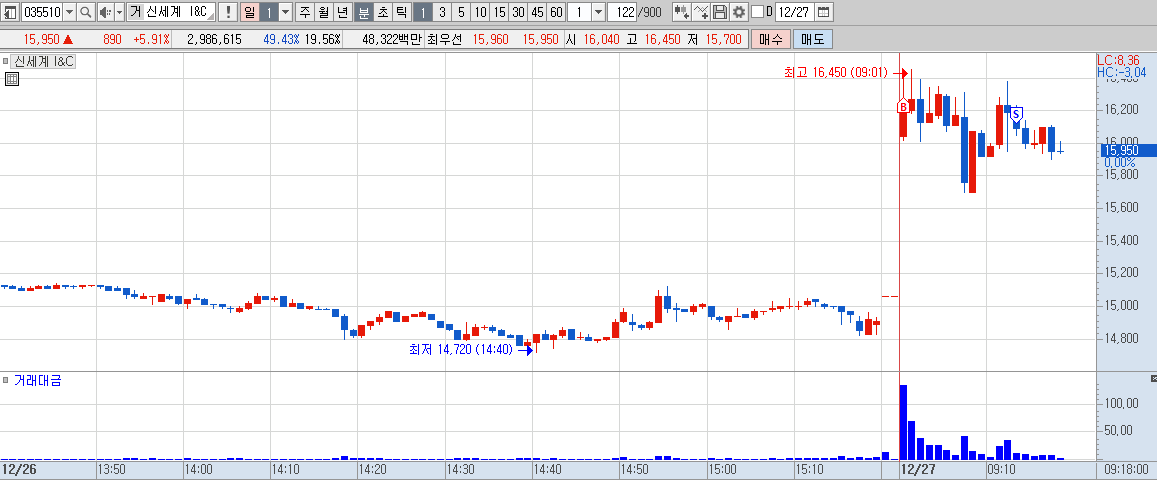The height and width of the screenshot is (480, 1157).
Task: Click the 매수 buy button
Action: 770,39
